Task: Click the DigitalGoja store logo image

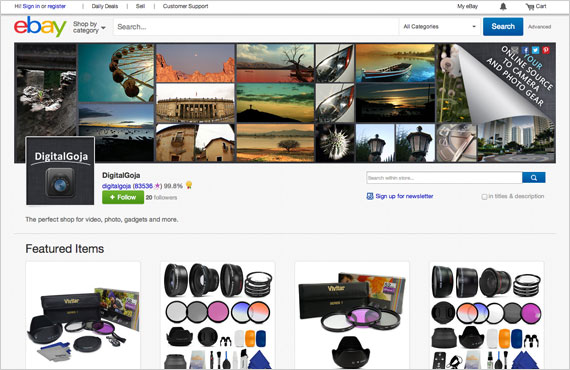Action: pyautogui.click(x=60, y=171)
